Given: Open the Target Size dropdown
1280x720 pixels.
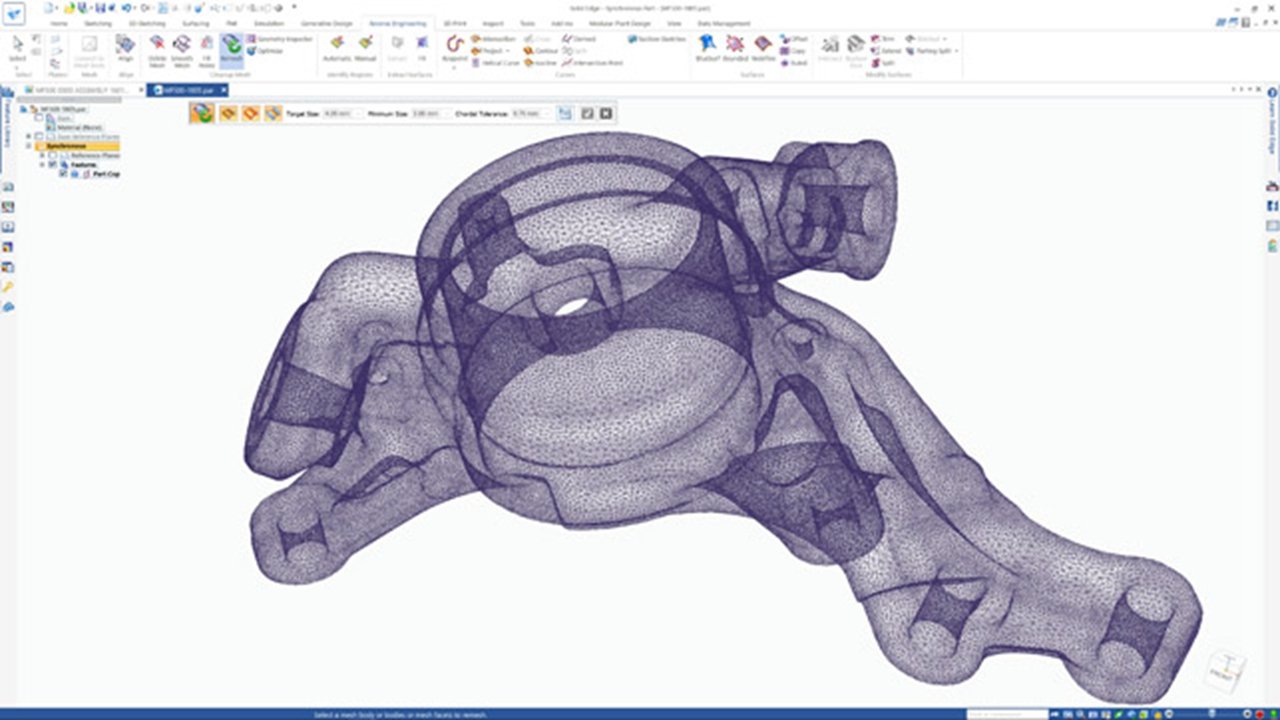Looking at the screenshot, I should pyautogui.click(x=356, y=114).
